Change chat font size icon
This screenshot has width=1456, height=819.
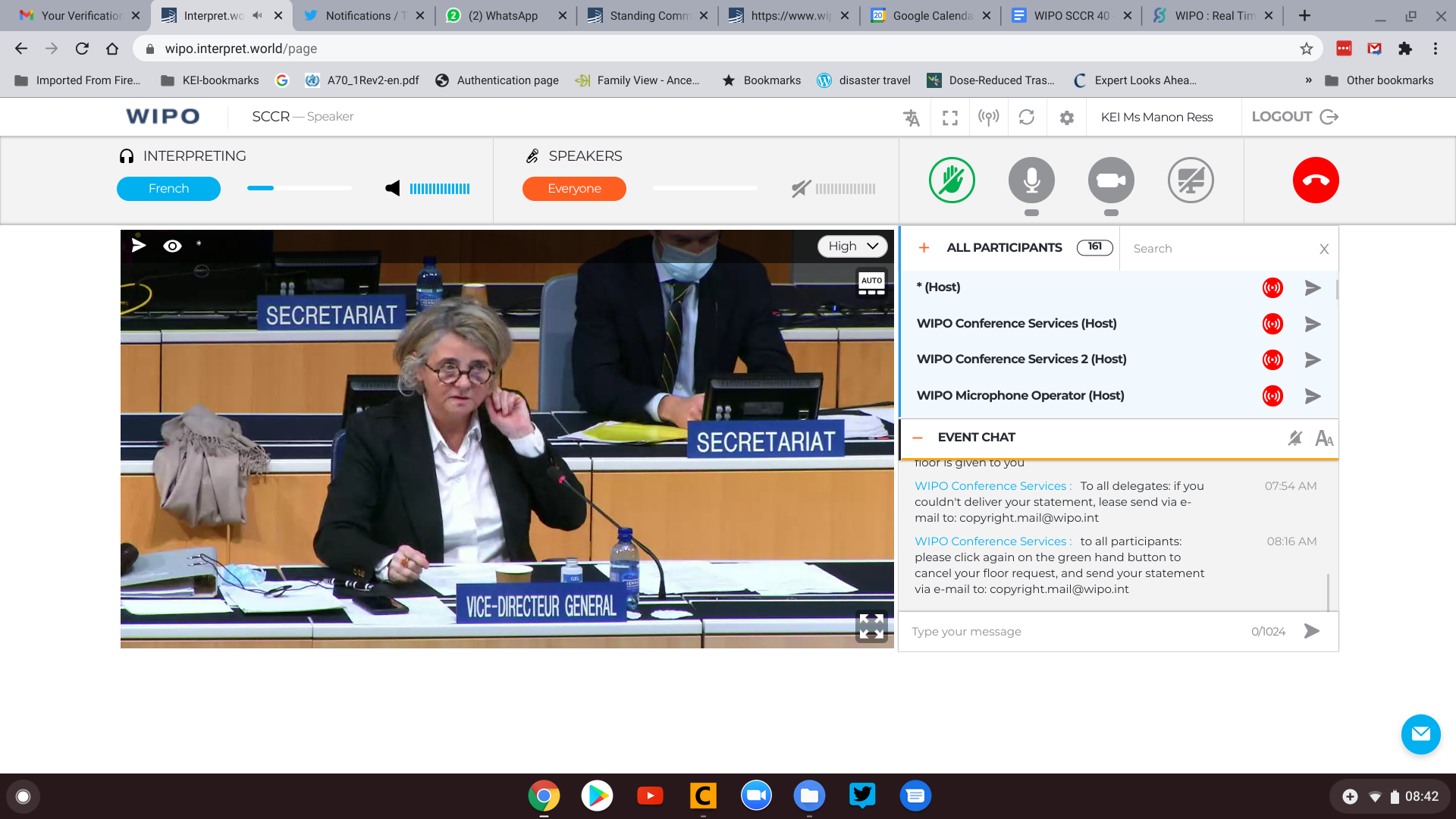point(1324,438)
